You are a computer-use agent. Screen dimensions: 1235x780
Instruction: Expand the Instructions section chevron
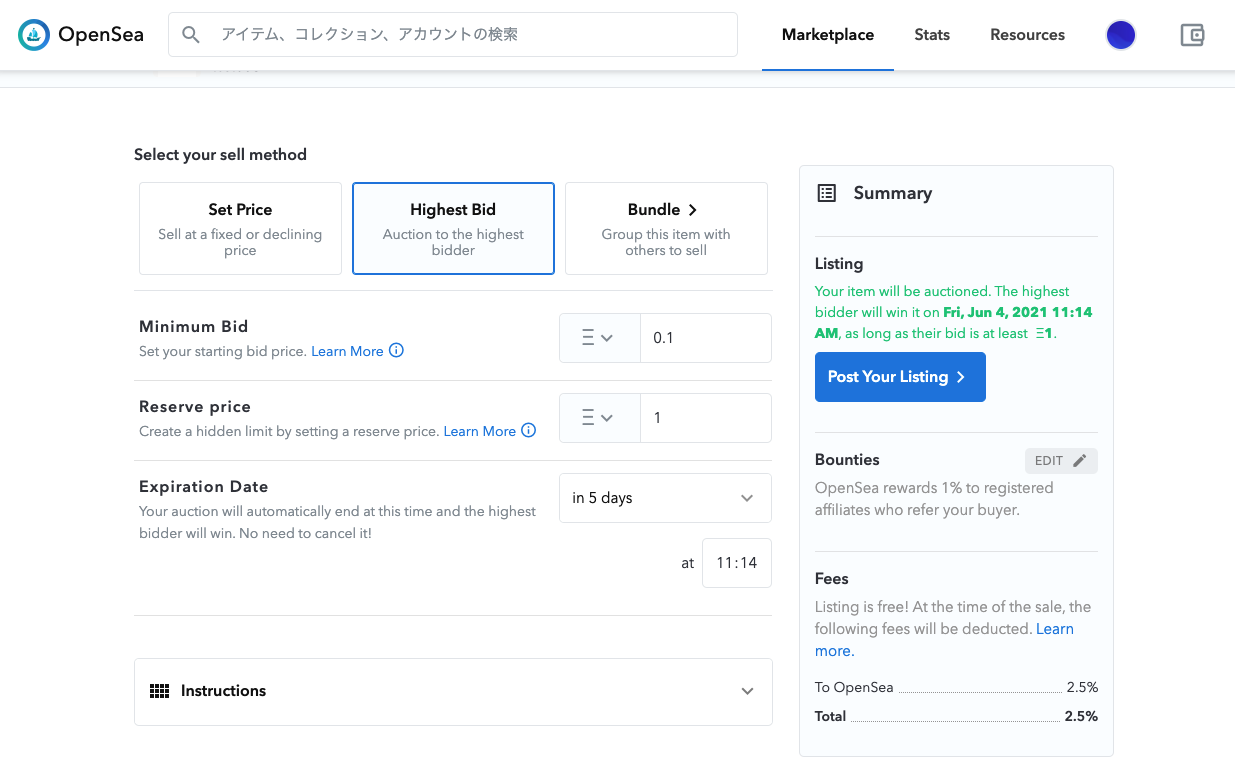747,691
